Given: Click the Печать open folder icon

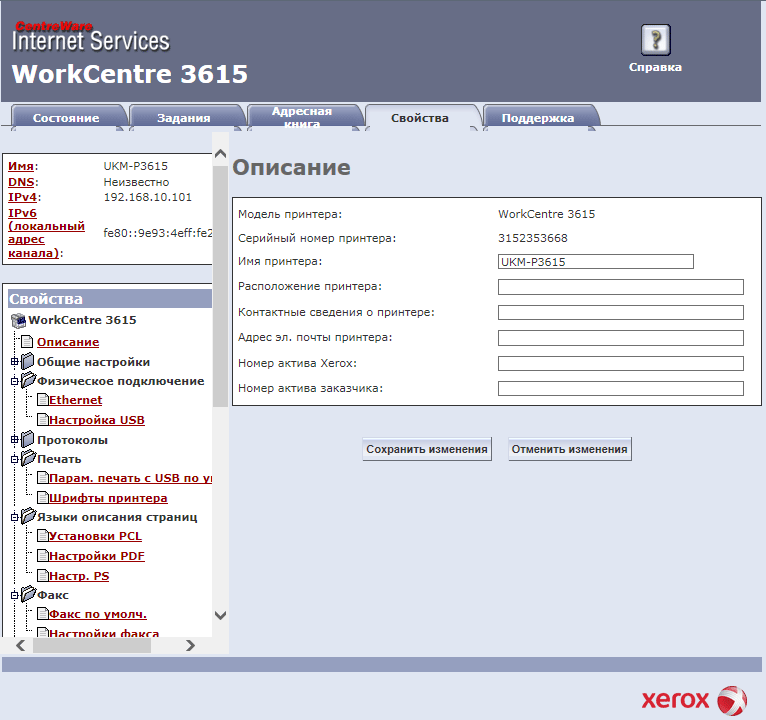Looking at the screenshot, I should pyautogui.click(x=29, y=458).
